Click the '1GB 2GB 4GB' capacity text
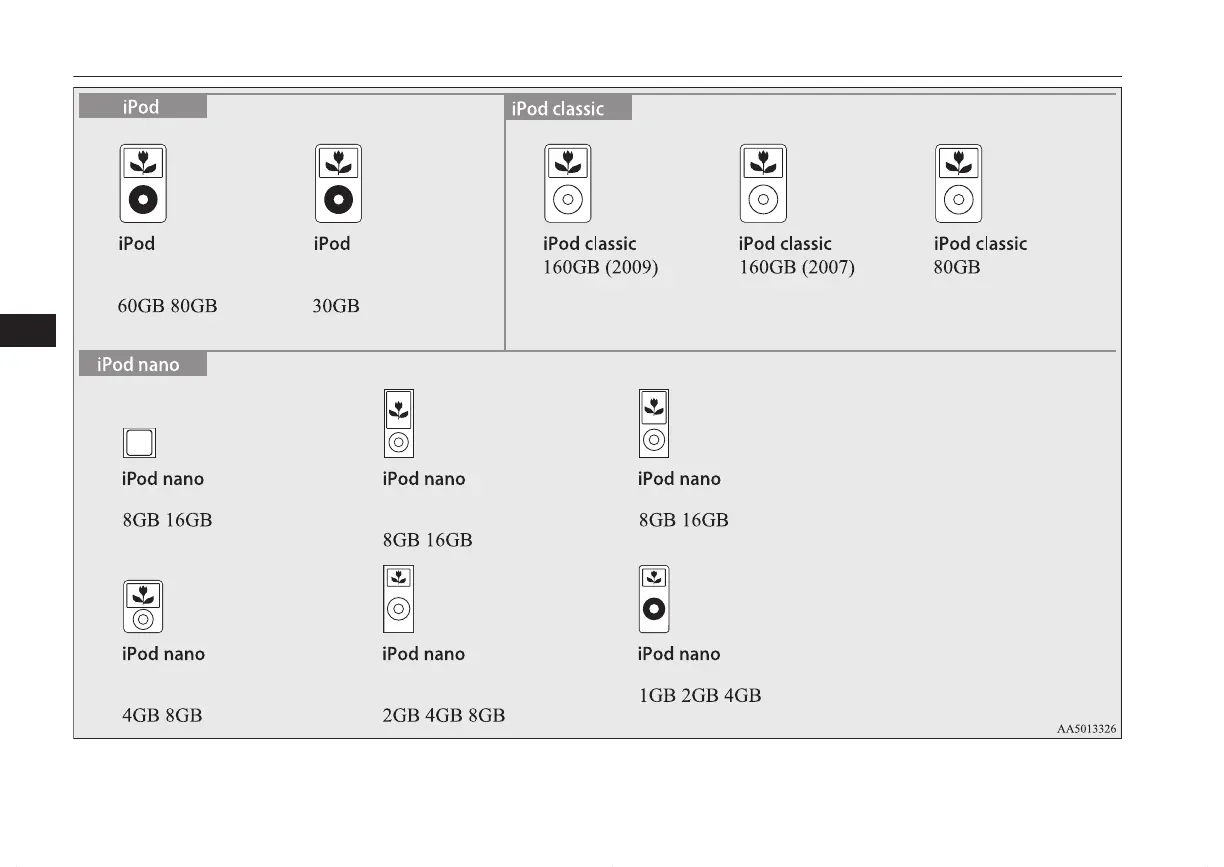 (700, 695)
